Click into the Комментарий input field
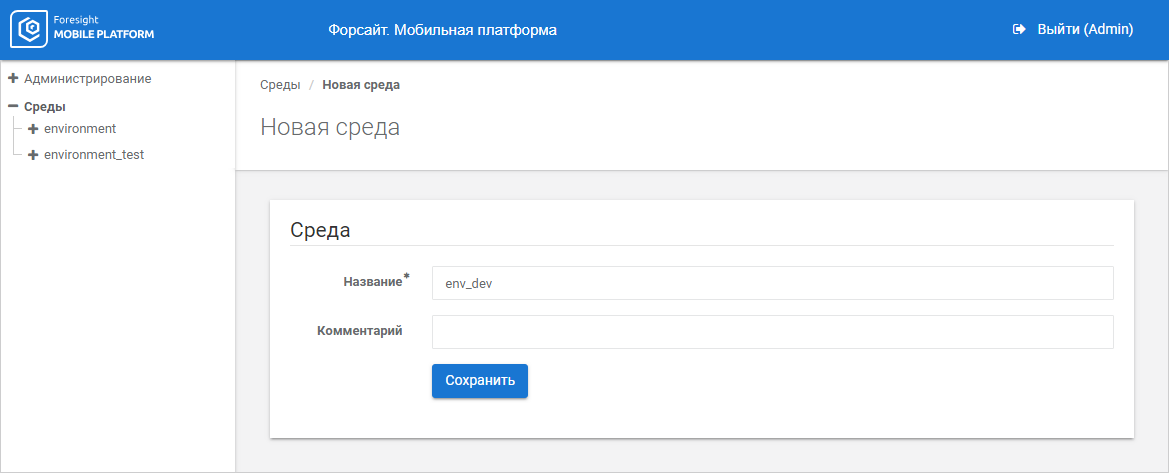The height and width of the screenshot is (473, 1169). coord(772,332)
